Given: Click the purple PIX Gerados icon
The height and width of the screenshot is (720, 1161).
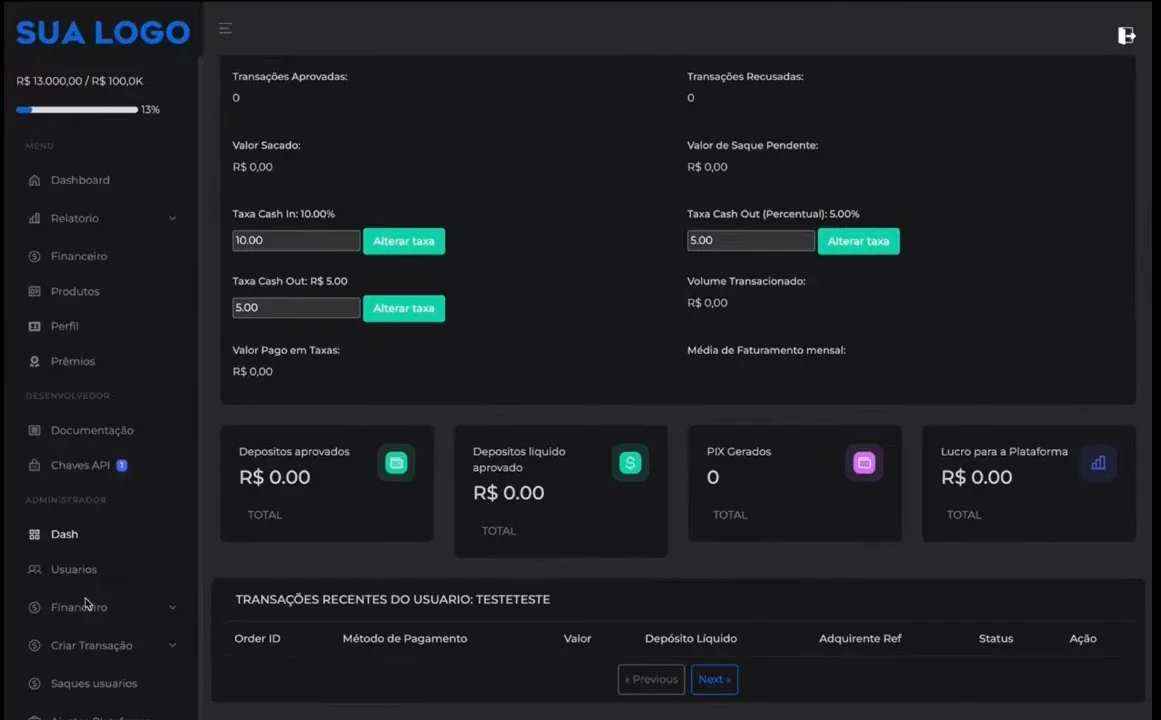Looking at the screenshot, I should click(864, 463).
